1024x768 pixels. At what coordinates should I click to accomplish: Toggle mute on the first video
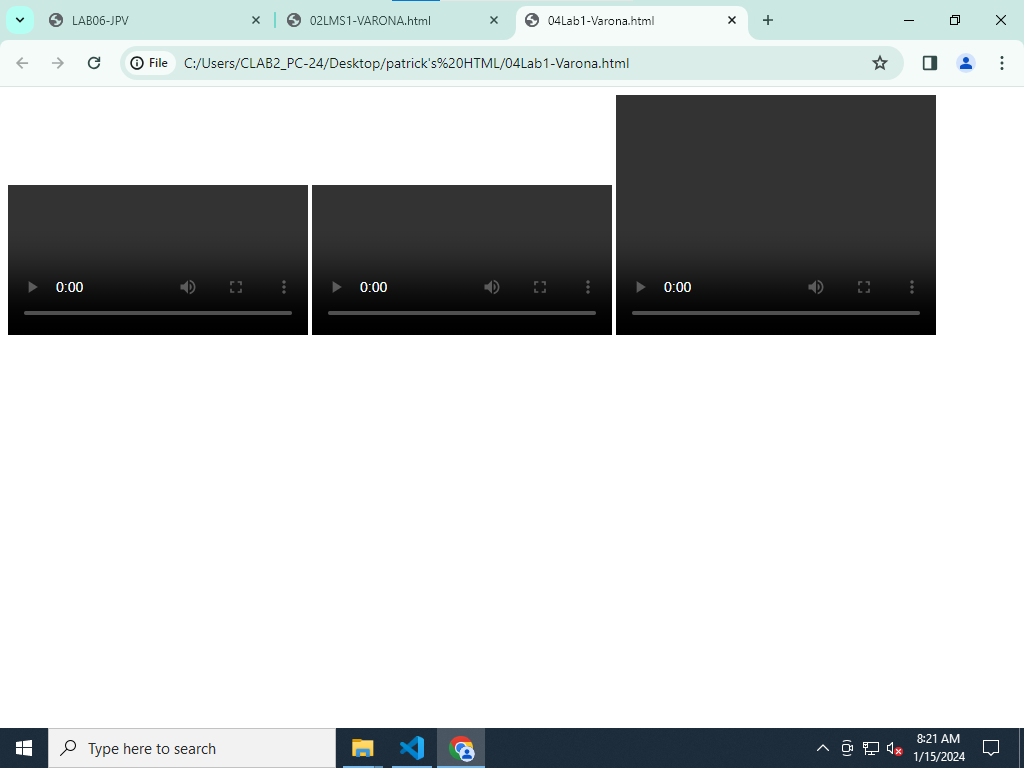tap(188, 287)
